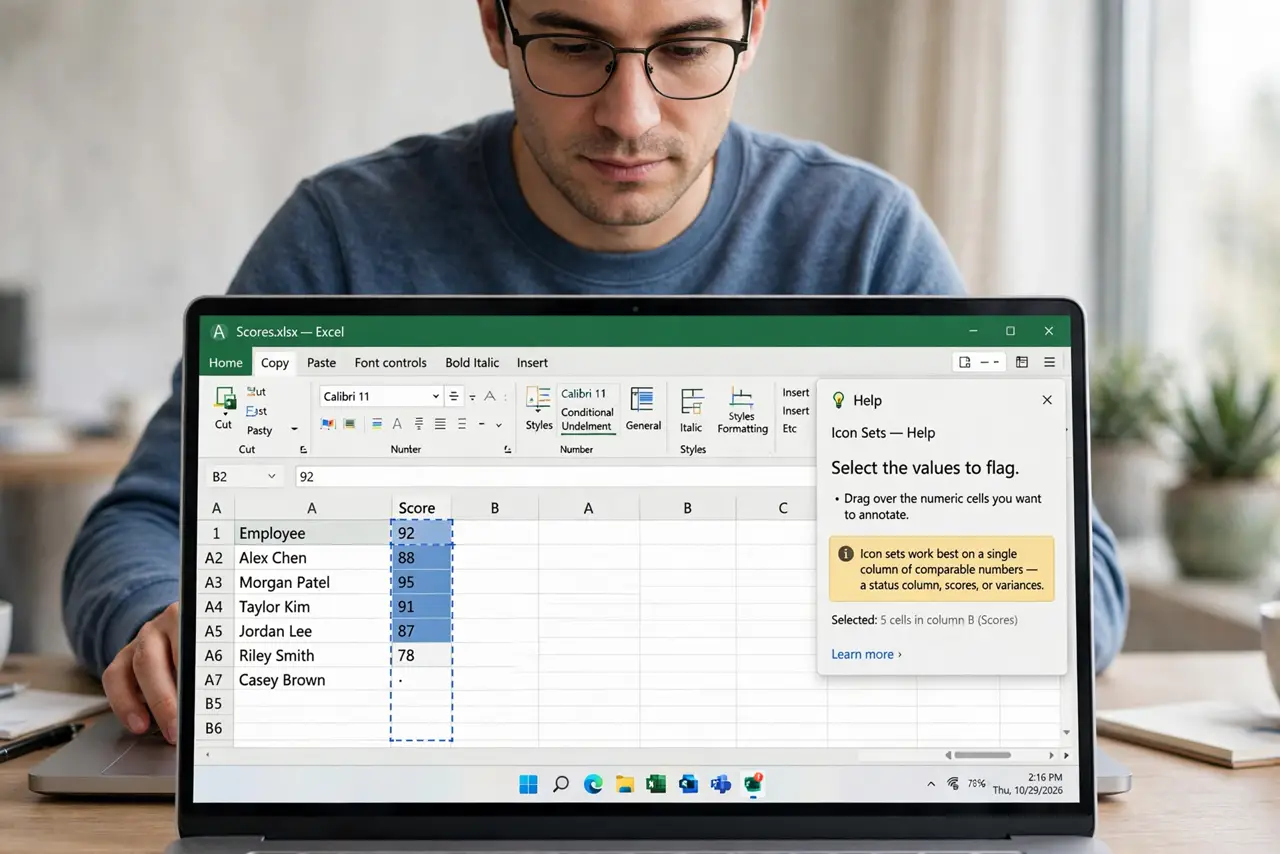Viewport: 1280px width, 854px height.
Task: Select the Casey Brown cell
Action: (312, 680)
